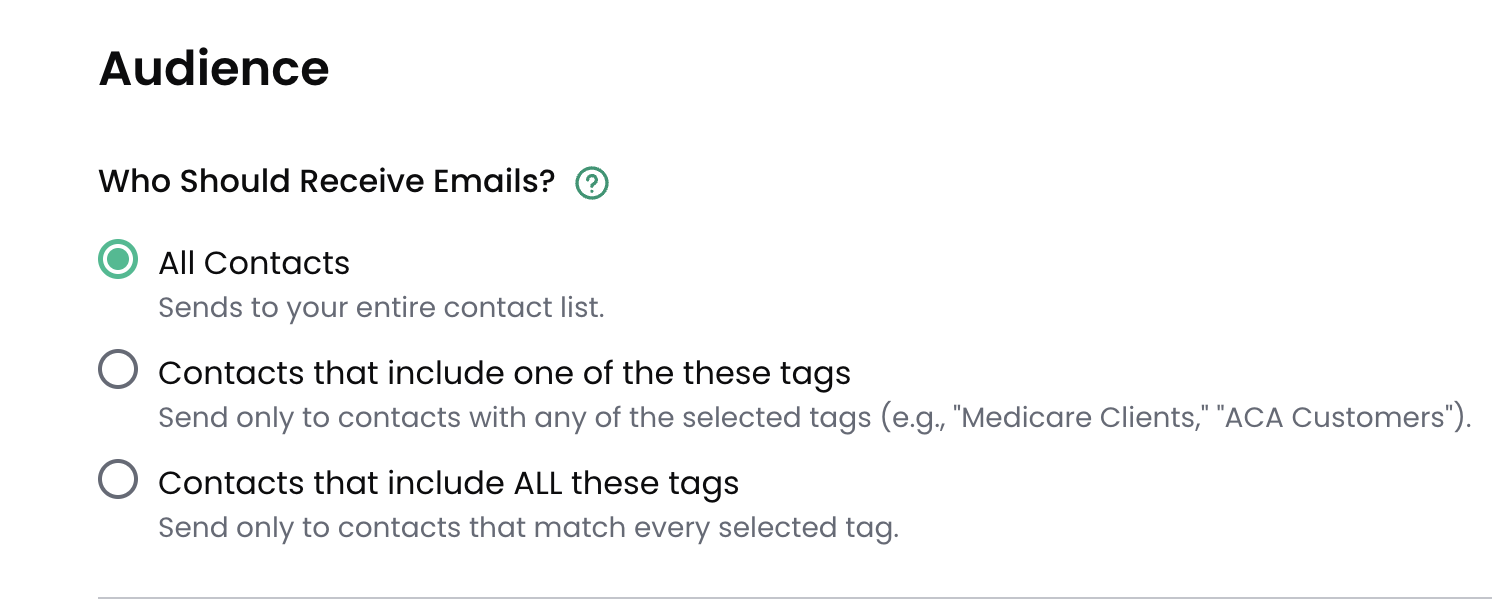Click the word "tags" in second option label
The height and width of the screenshot is (600, 1492).
point(813,373)
